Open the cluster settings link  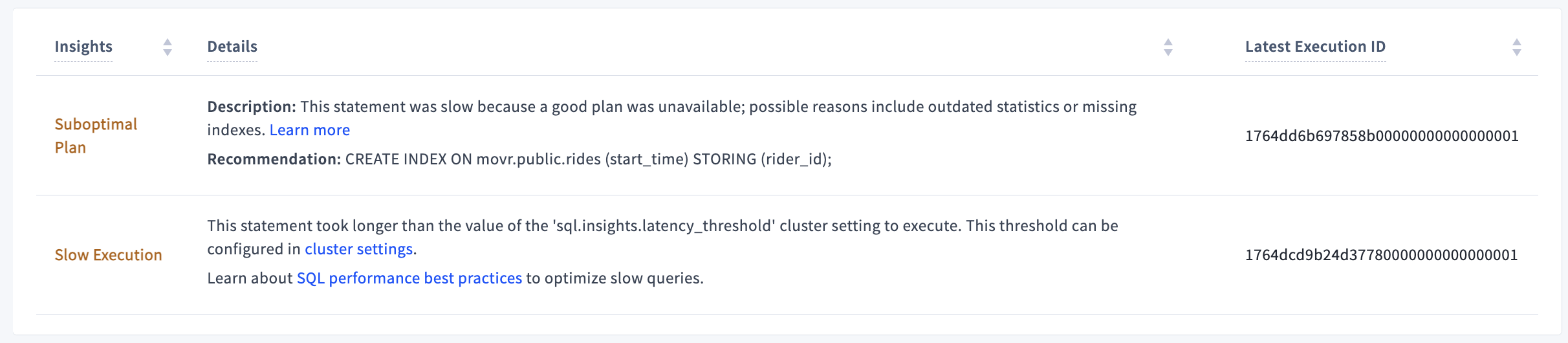(x=358, y=249)
